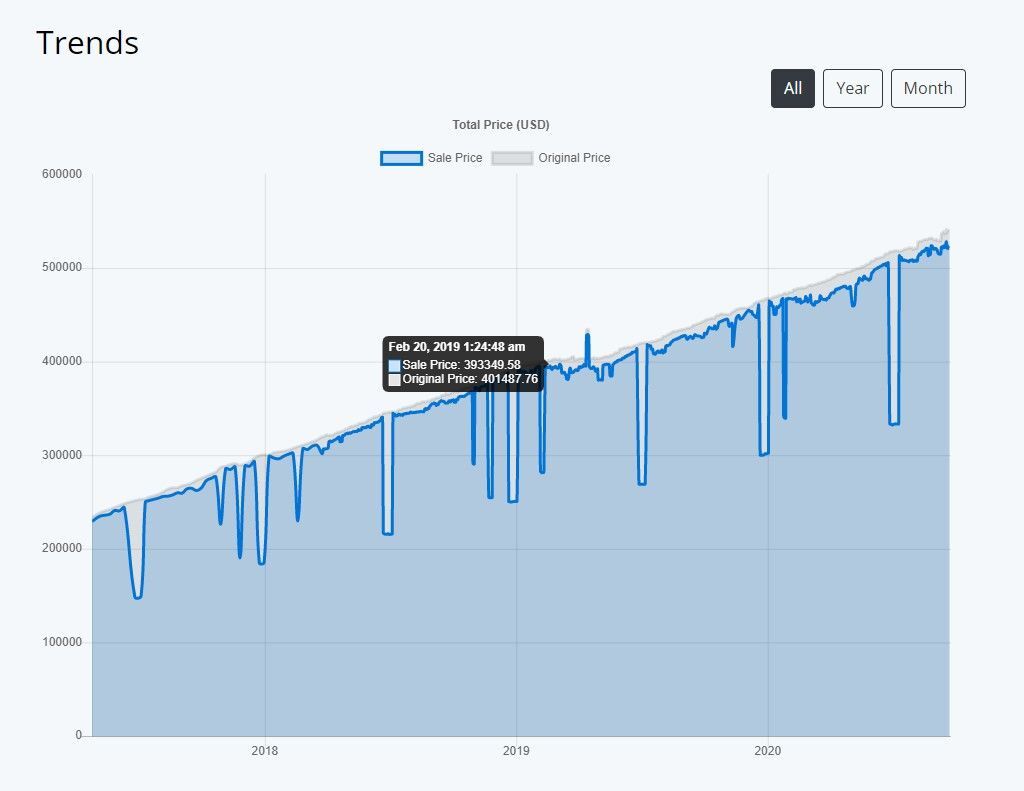Click the 2020 x-axis label
The width and height of the screenshot is (1024, 791).
click(x=767, y=751)
